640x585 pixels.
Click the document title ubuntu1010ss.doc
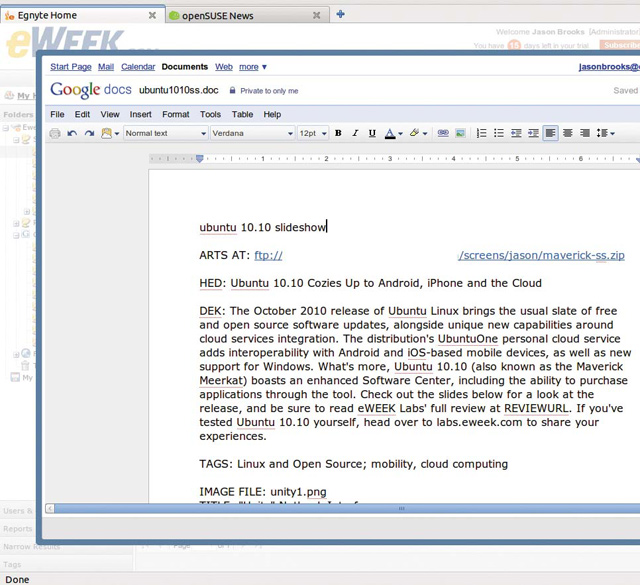[x=179, y=90]
